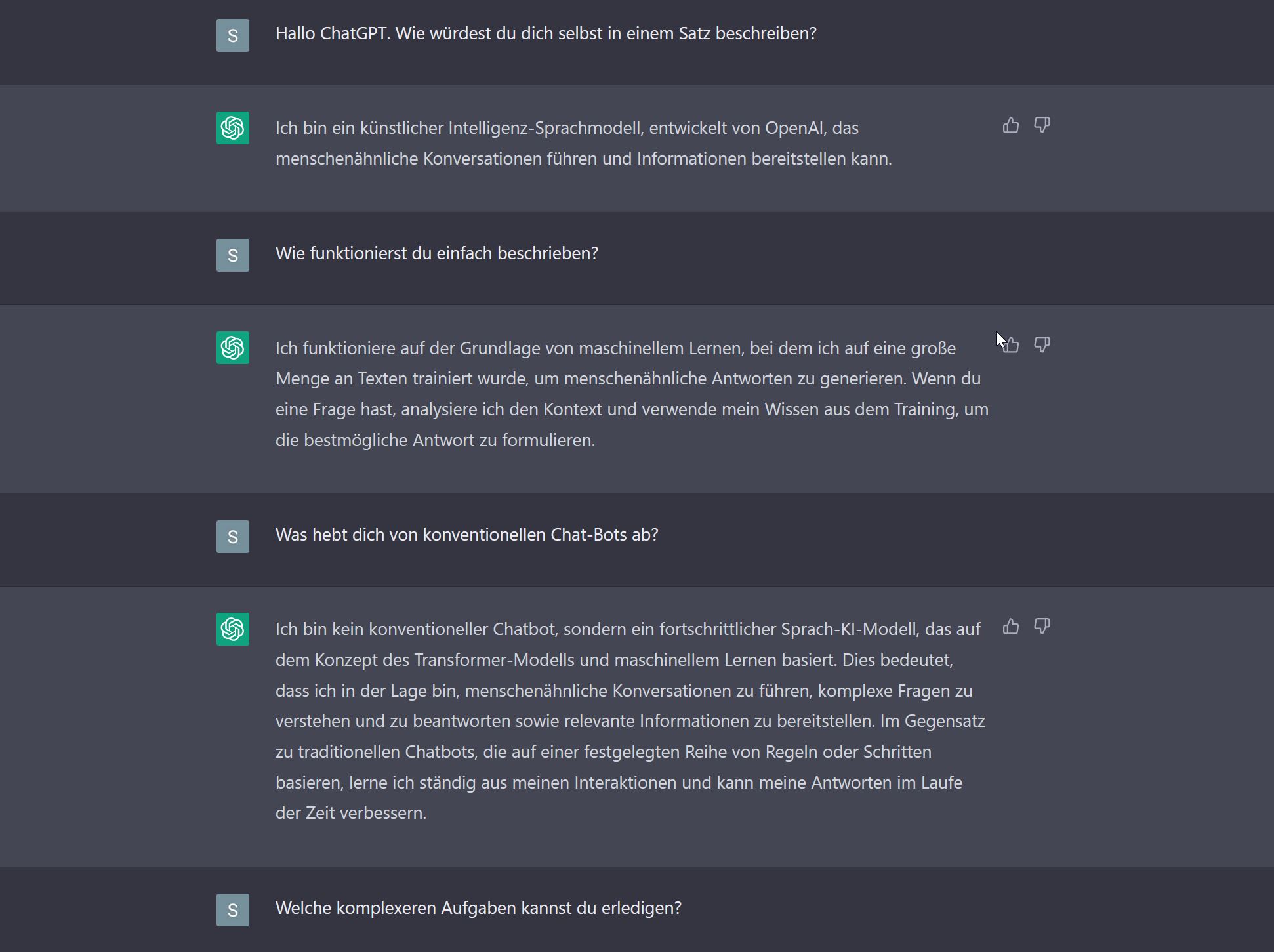Click the "Was hebt dich von konventionellen Chat-Bots ab?" message
This screenshot has height=952, width=1274.
click(466, 535)
